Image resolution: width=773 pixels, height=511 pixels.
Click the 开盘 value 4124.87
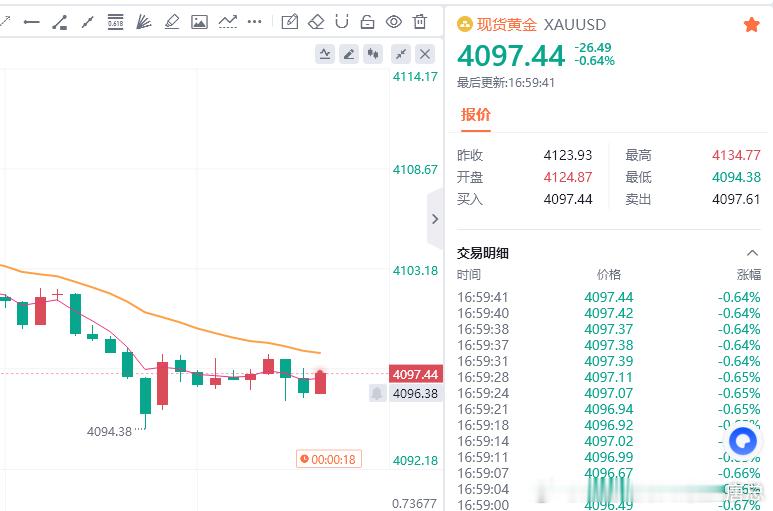coord(567,177)
